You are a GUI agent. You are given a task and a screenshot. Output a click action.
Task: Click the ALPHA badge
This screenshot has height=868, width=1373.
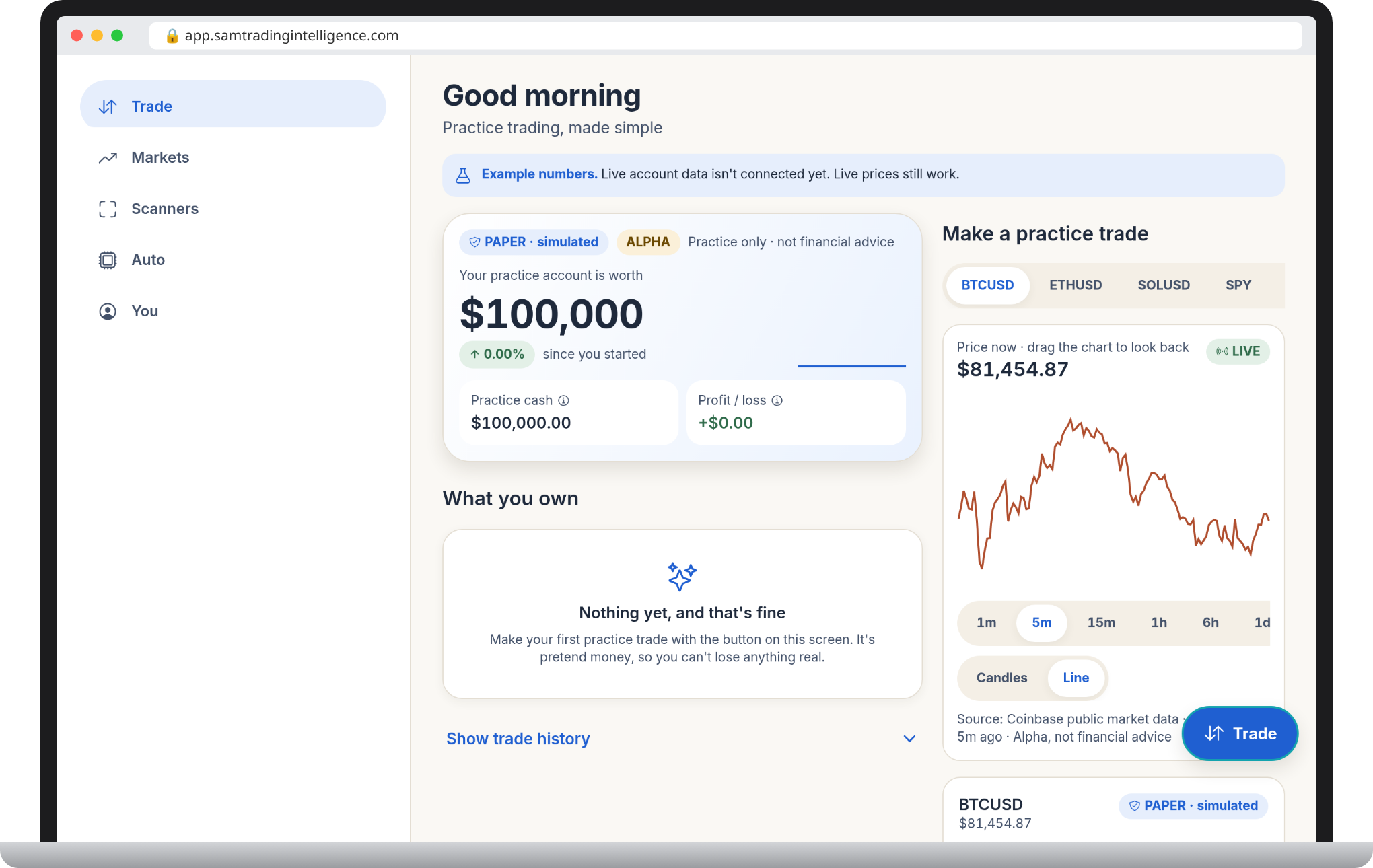click(647, 242)
